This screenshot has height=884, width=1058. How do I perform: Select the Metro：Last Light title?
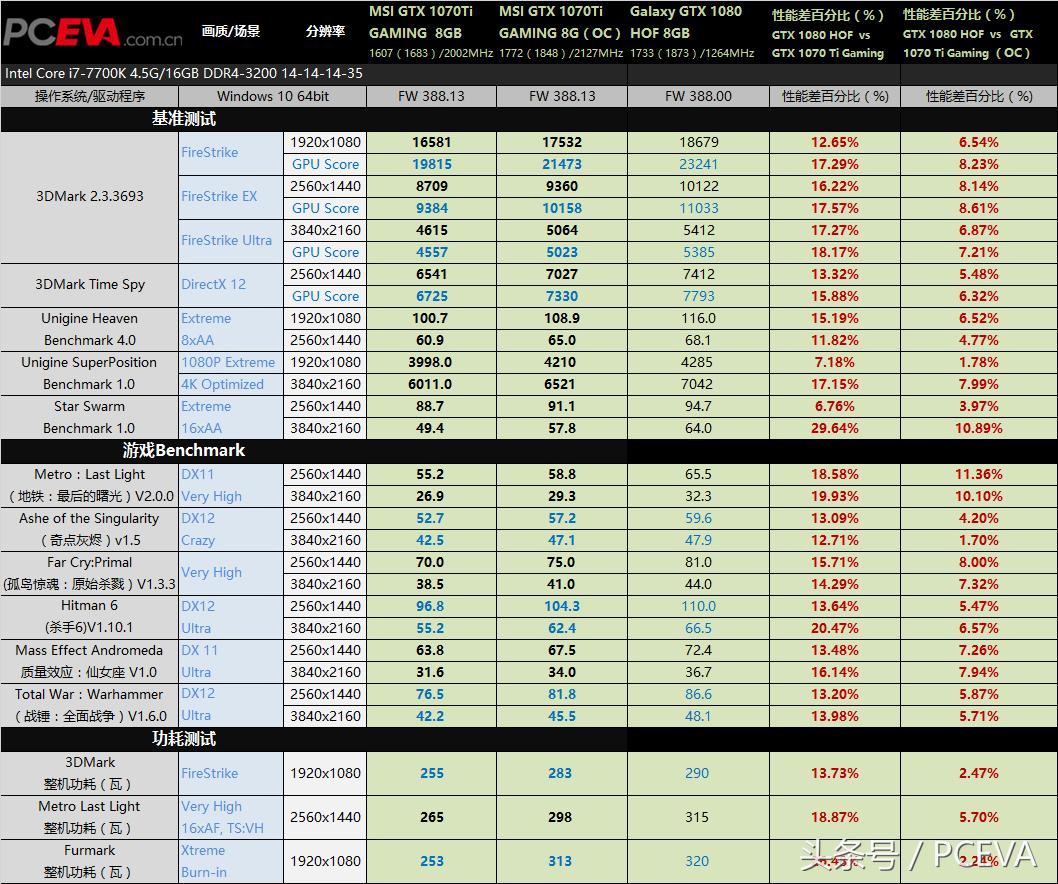[x=90, y=474]
